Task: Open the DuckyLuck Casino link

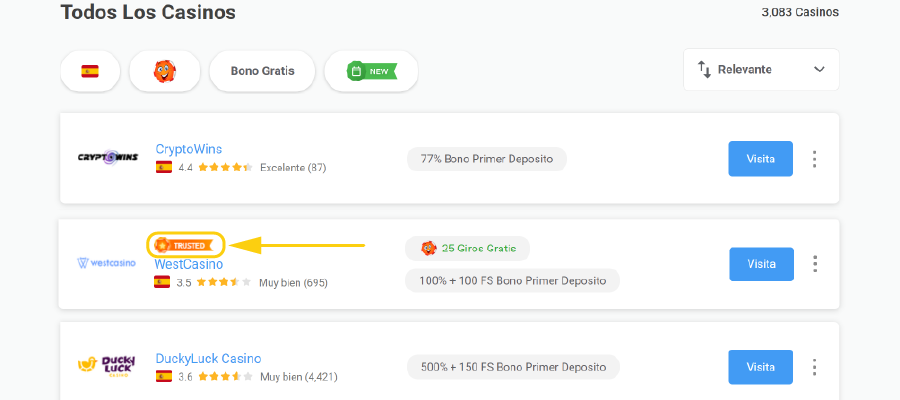Action: [x=208, y=358]
